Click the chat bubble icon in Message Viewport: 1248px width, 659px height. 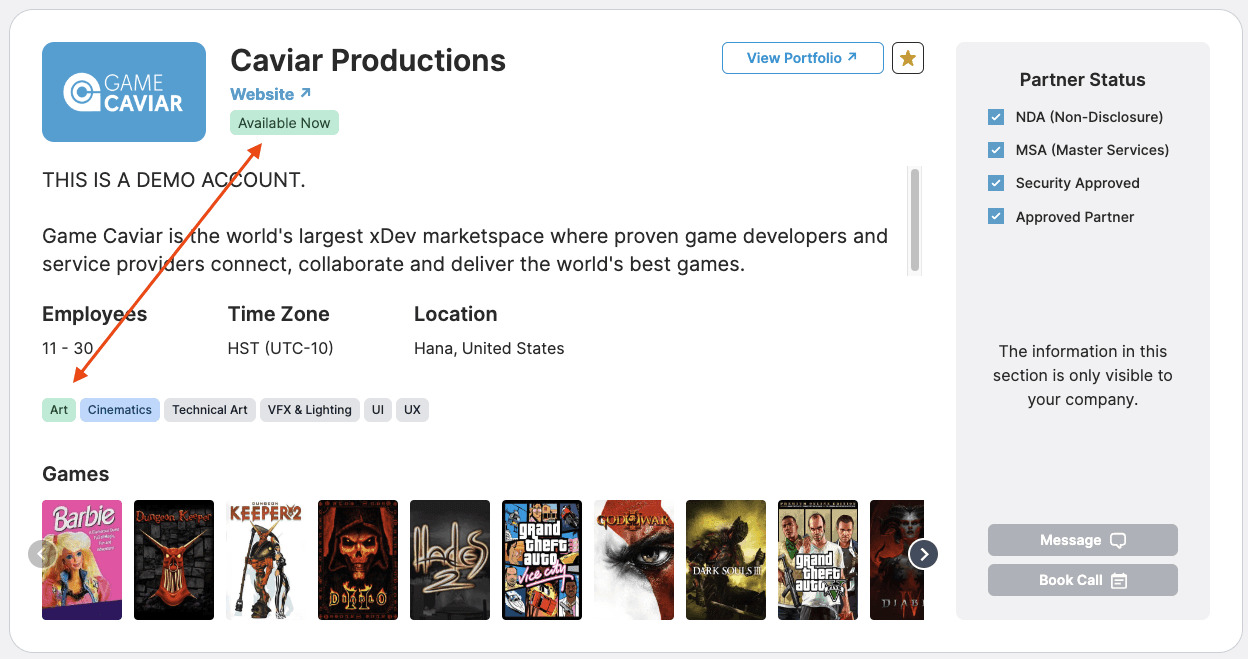click(1118, 540)
